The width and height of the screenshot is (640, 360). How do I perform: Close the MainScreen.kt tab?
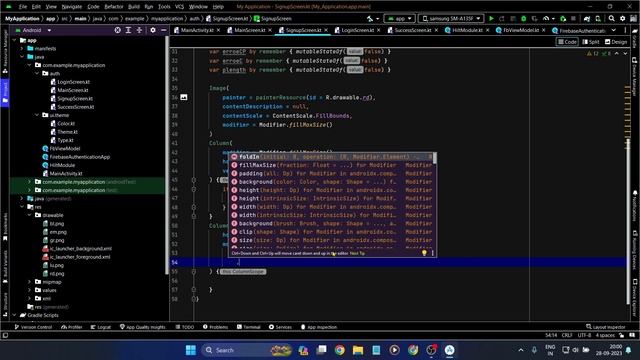tap(270, 30)
